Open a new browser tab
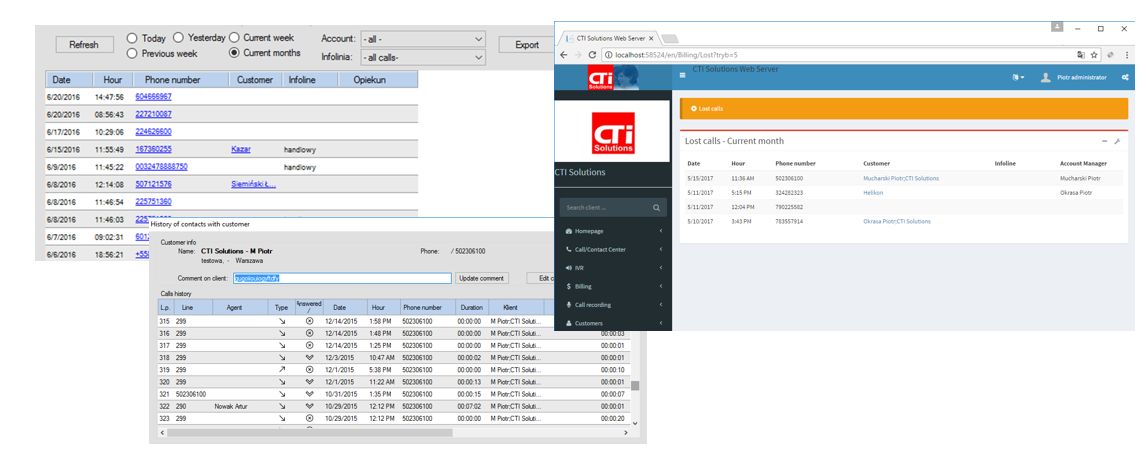Screen dimensions: 1148x453 tap(669, 39)
